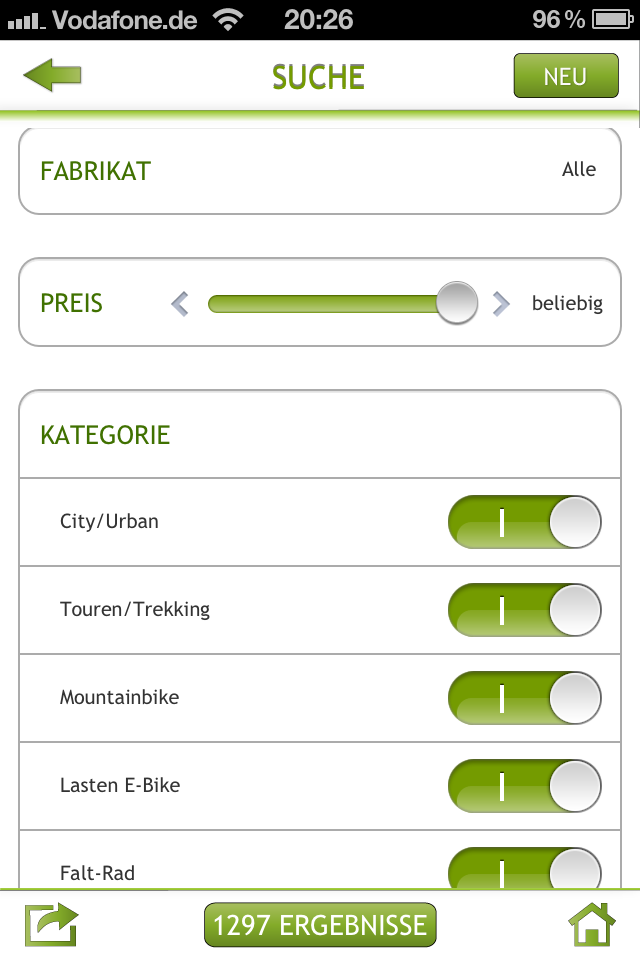The image size is (640, 960).
Task: Tap the green back arrow icon
Action: click(x=52, y=76)
